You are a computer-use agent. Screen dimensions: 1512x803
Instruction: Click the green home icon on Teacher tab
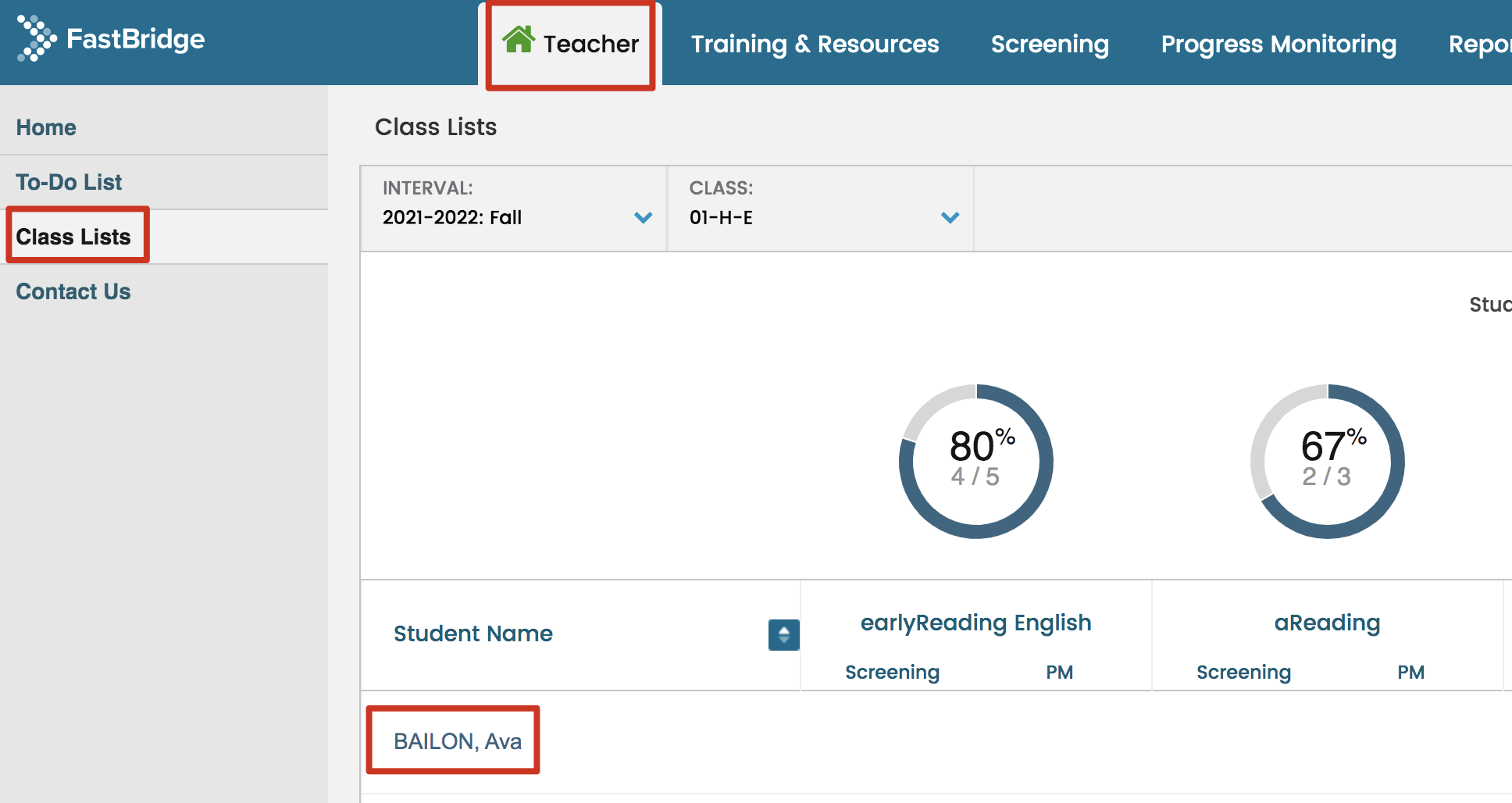519,39
